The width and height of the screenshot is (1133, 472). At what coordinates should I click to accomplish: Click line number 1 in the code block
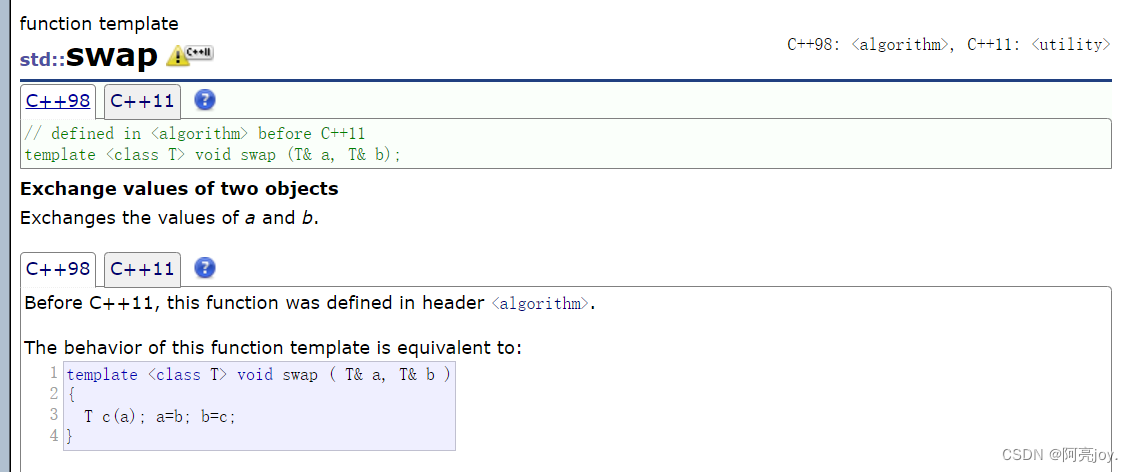click(53, 374)
